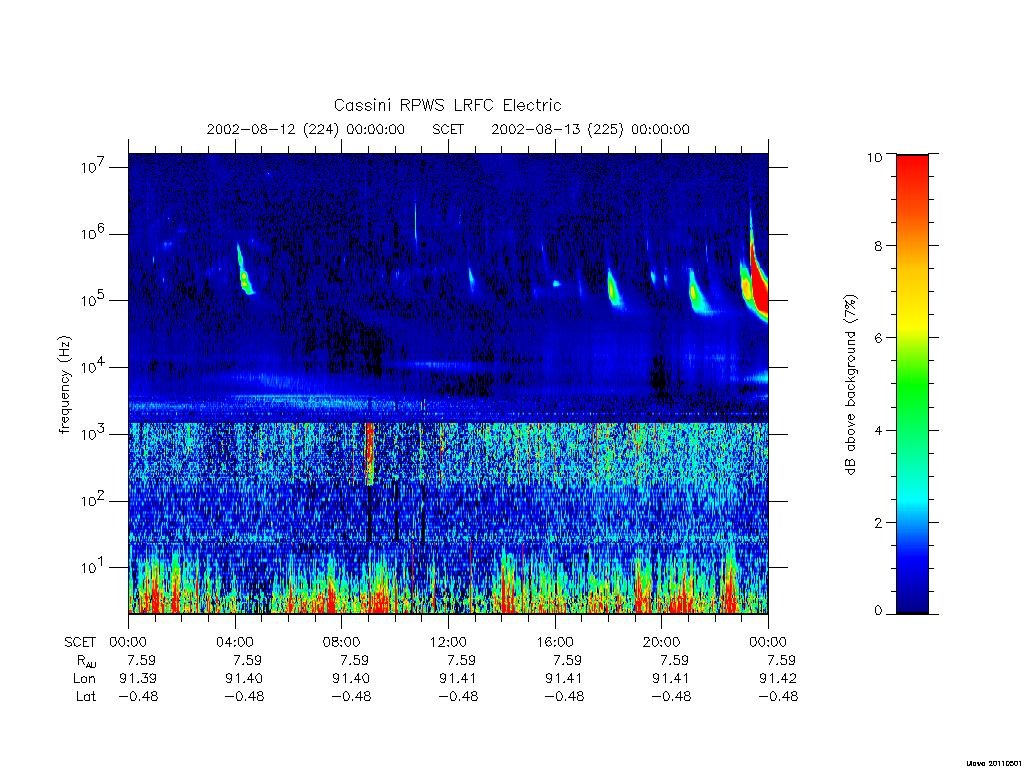This screenshot has height=768, width=1024.
Task: Click the colorbar tick label 6
Action: [x=878, y=338]
